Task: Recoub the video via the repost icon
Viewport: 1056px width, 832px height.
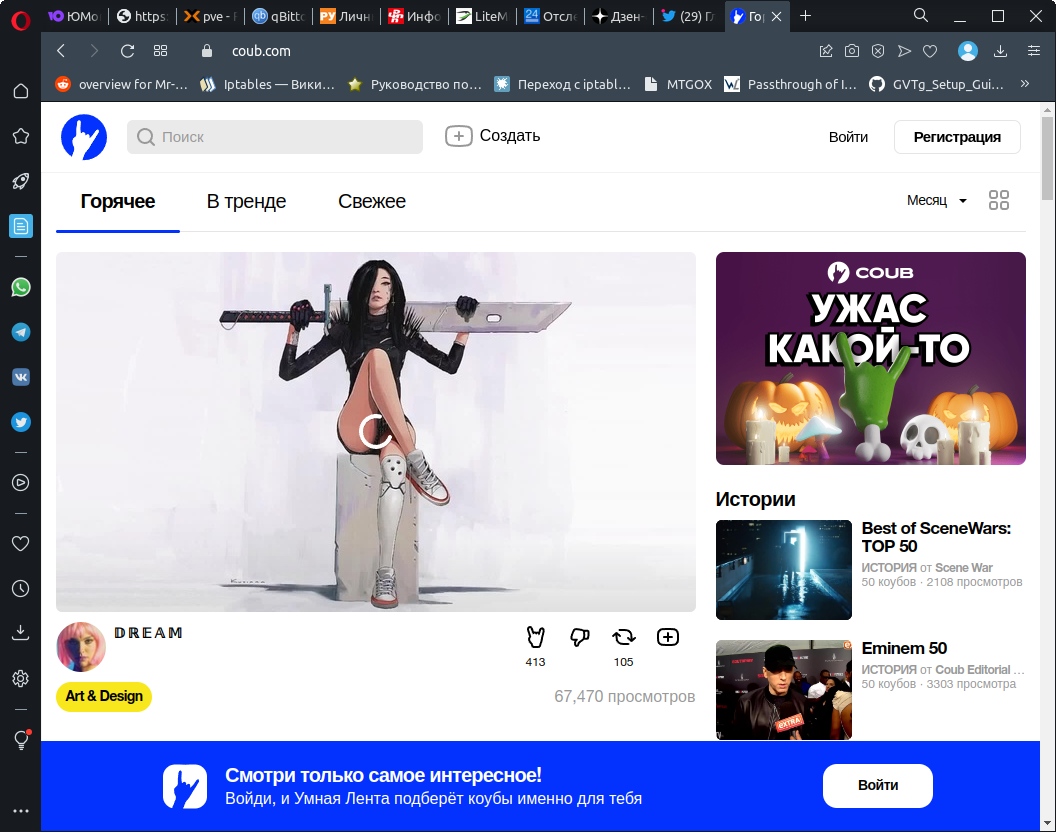Action: click(623, 637)
